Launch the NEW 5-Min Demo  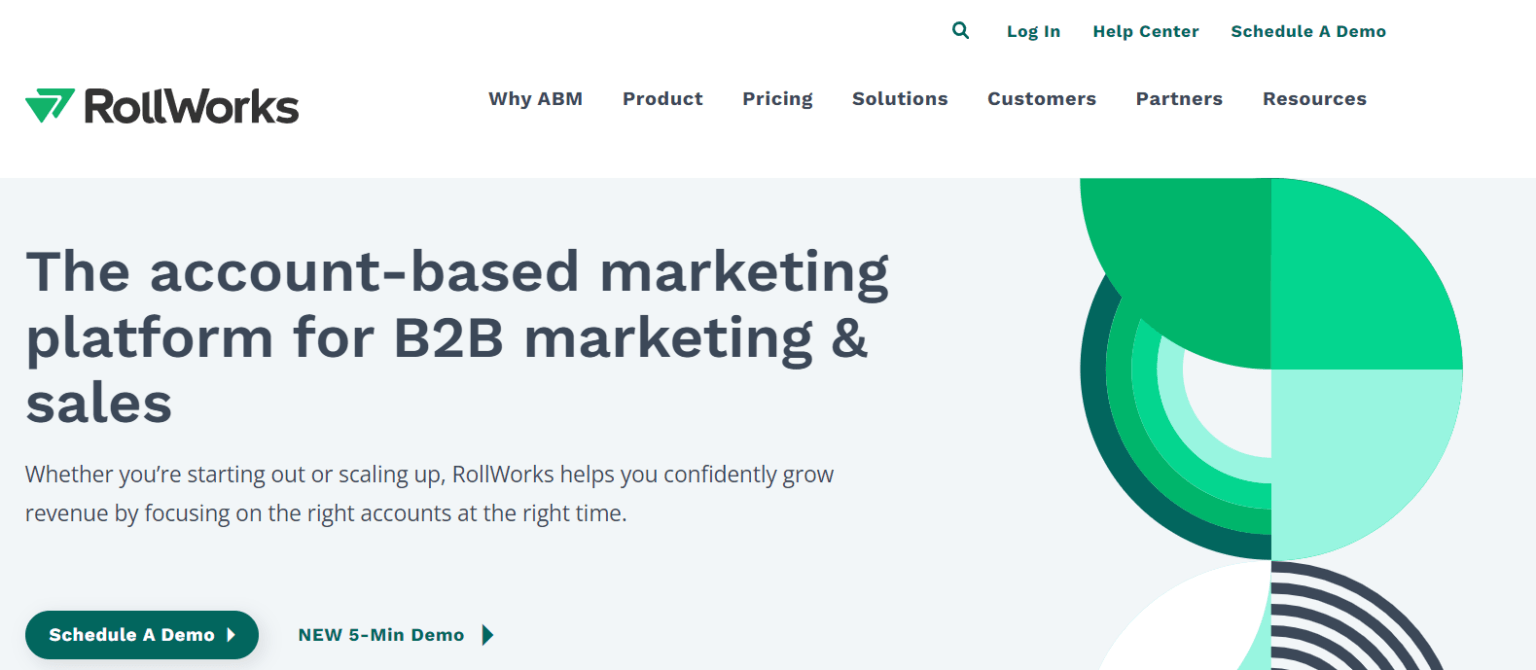point(380,635)
